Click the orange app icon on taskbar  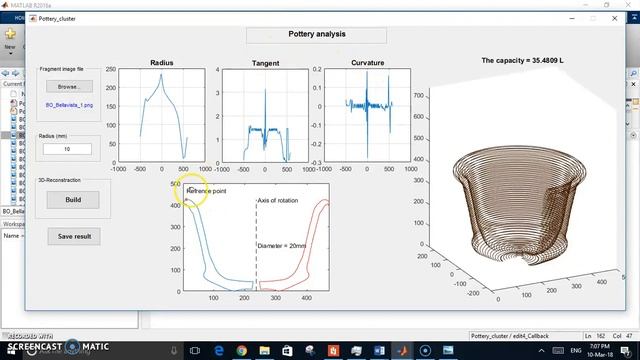(x=333, y=351)
